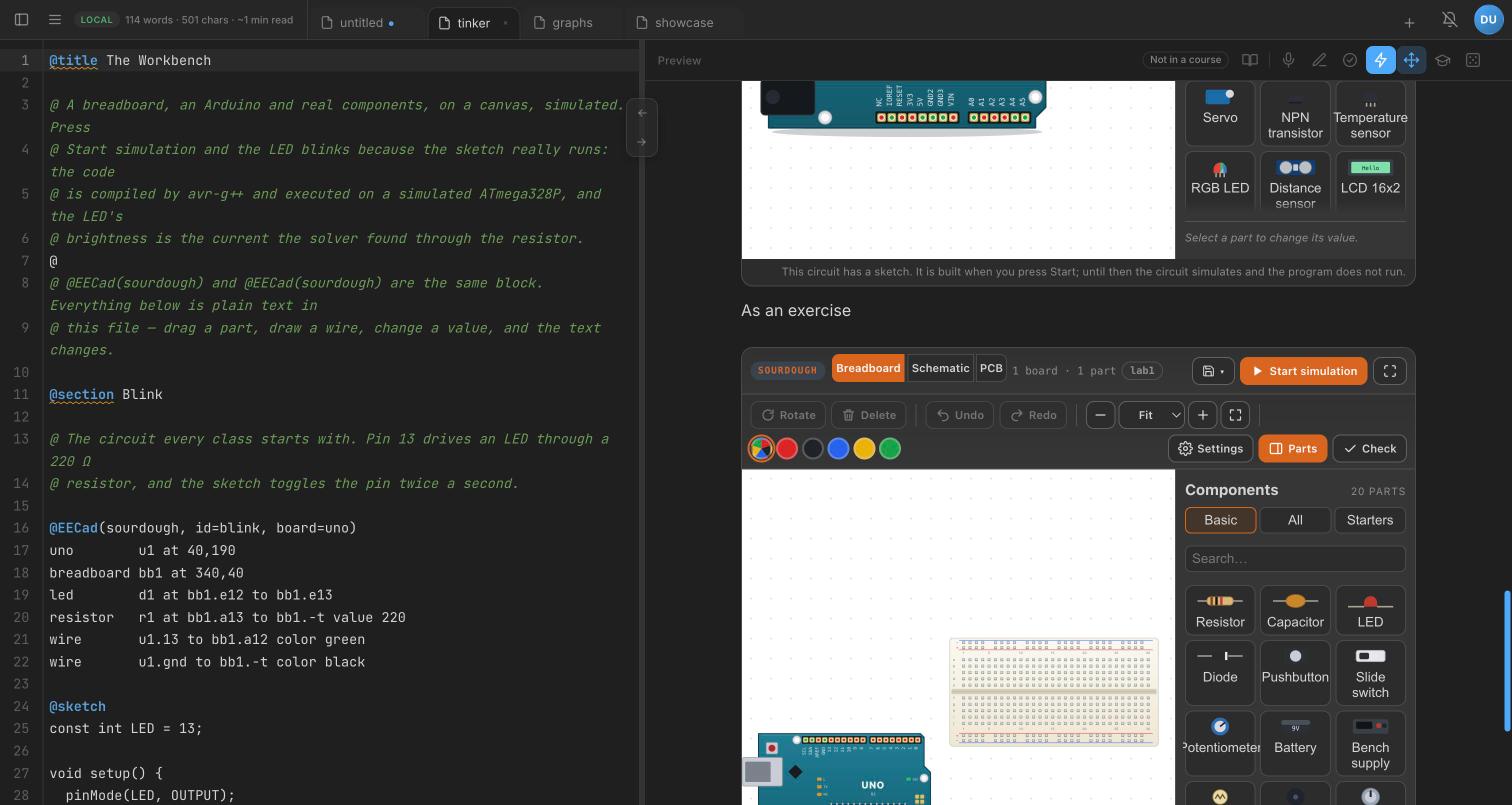Zoom in with the plus button

click(x=1202, y=415)
